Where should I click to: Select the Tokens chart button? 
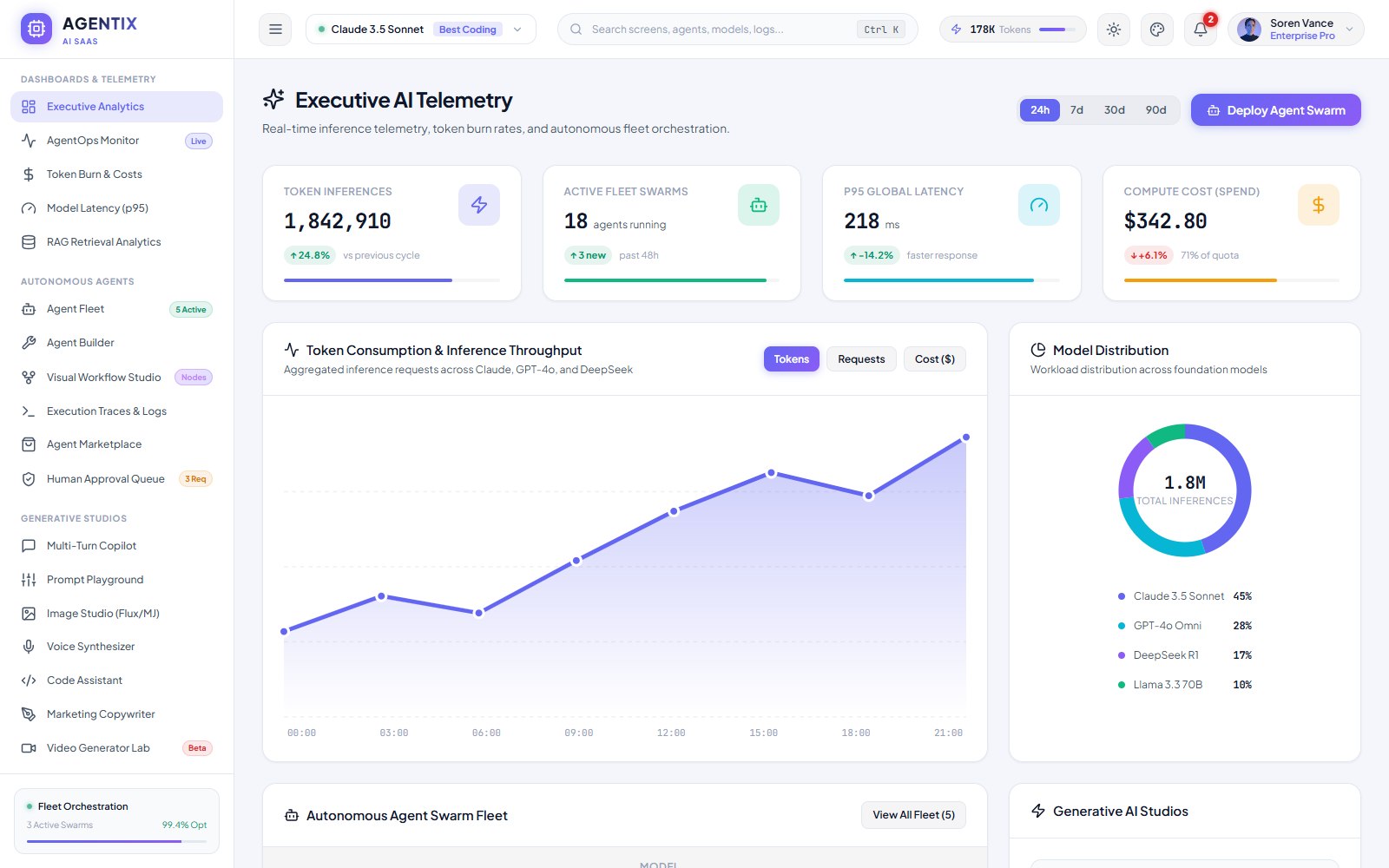(x=791, y=359)
